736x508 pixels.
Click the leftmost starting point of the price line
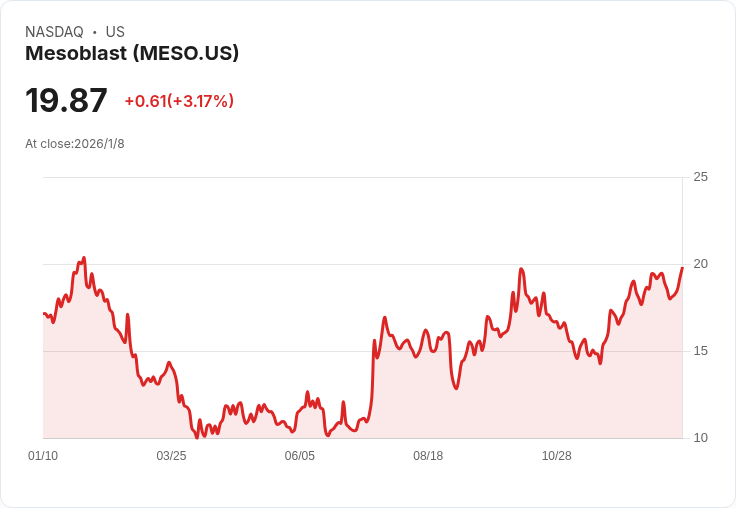[44, 314]
